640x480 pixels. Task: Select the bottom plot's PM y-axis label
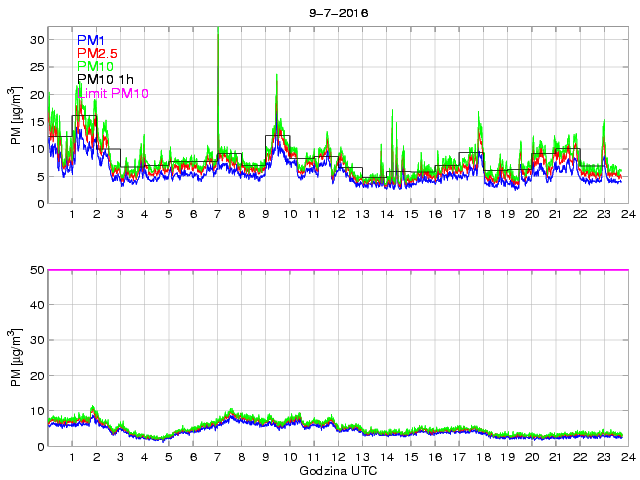pos(15,358)
